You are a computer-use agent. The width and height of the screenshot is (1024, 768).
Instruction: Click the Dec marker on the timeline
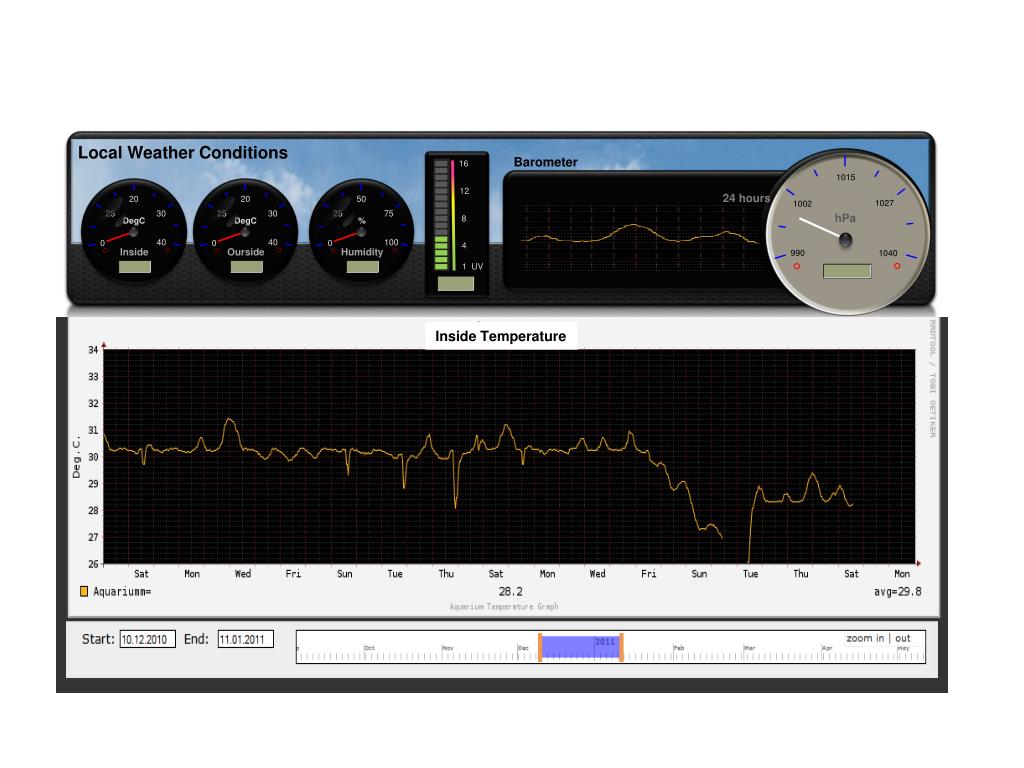click(523, 648)
